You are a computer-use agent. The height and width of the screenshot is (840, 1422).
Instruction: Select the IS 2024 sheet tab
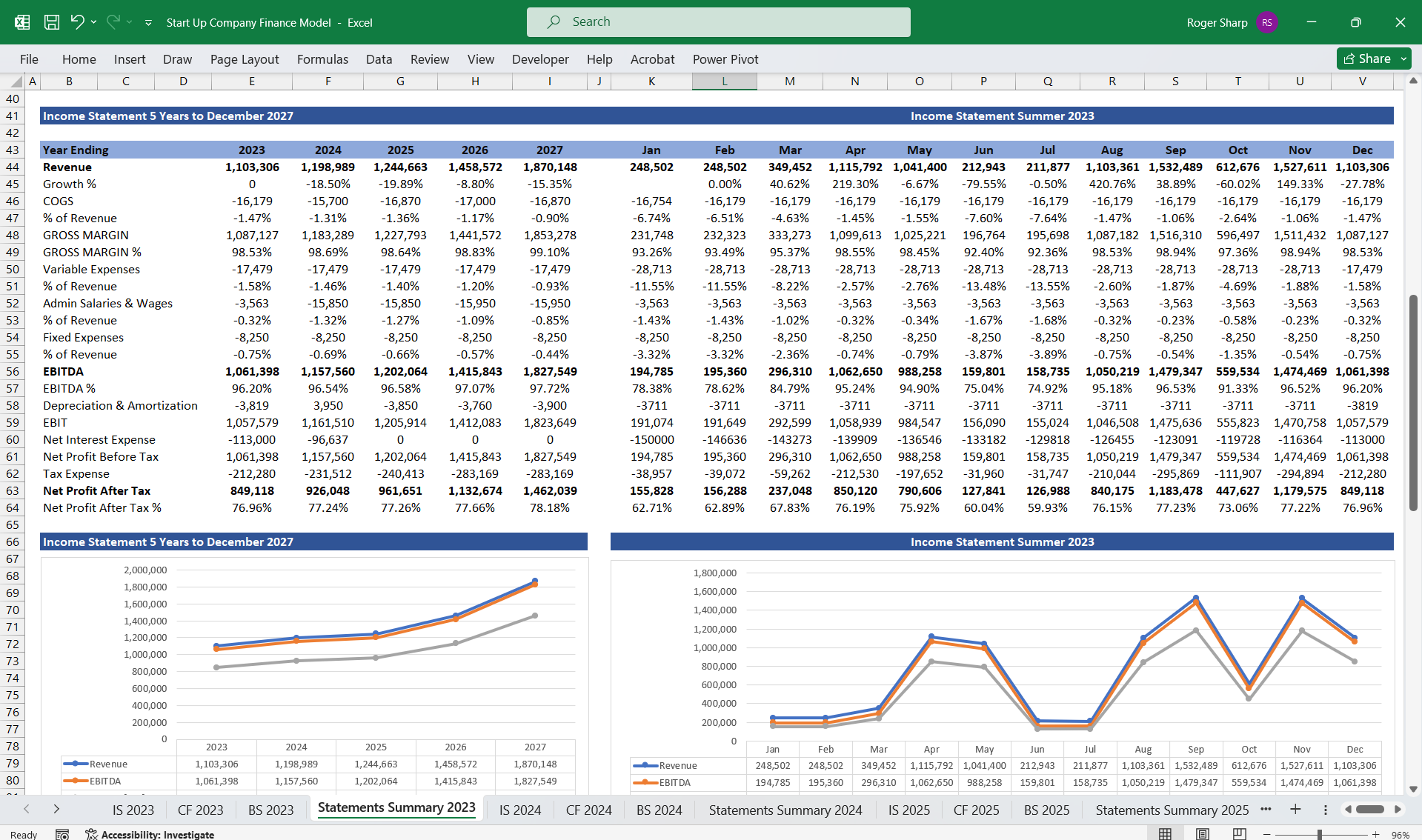pyautogui.click(x=519, y=810)
